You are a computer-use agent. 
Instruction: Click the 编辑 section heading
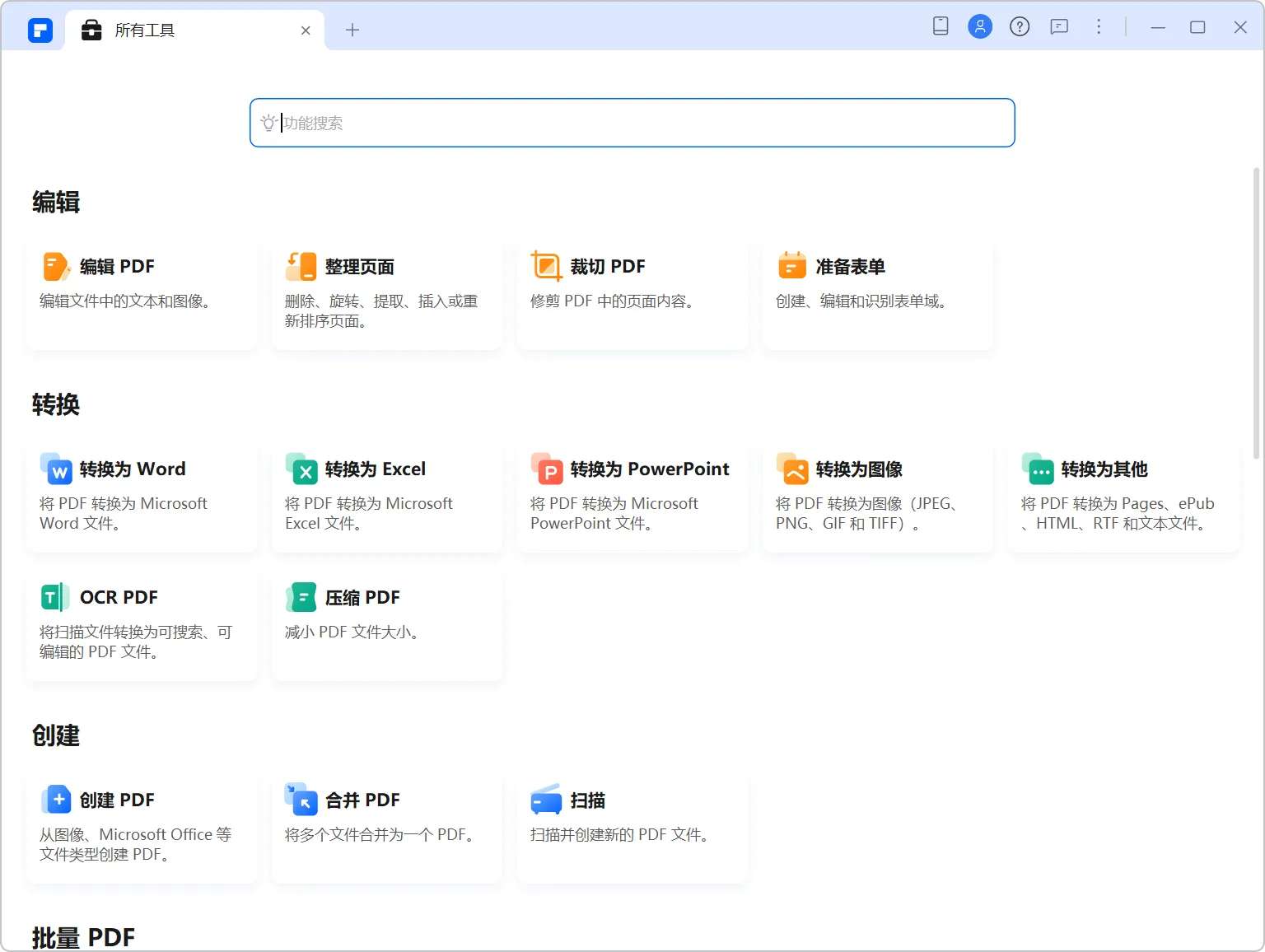(x=56, y=203)
